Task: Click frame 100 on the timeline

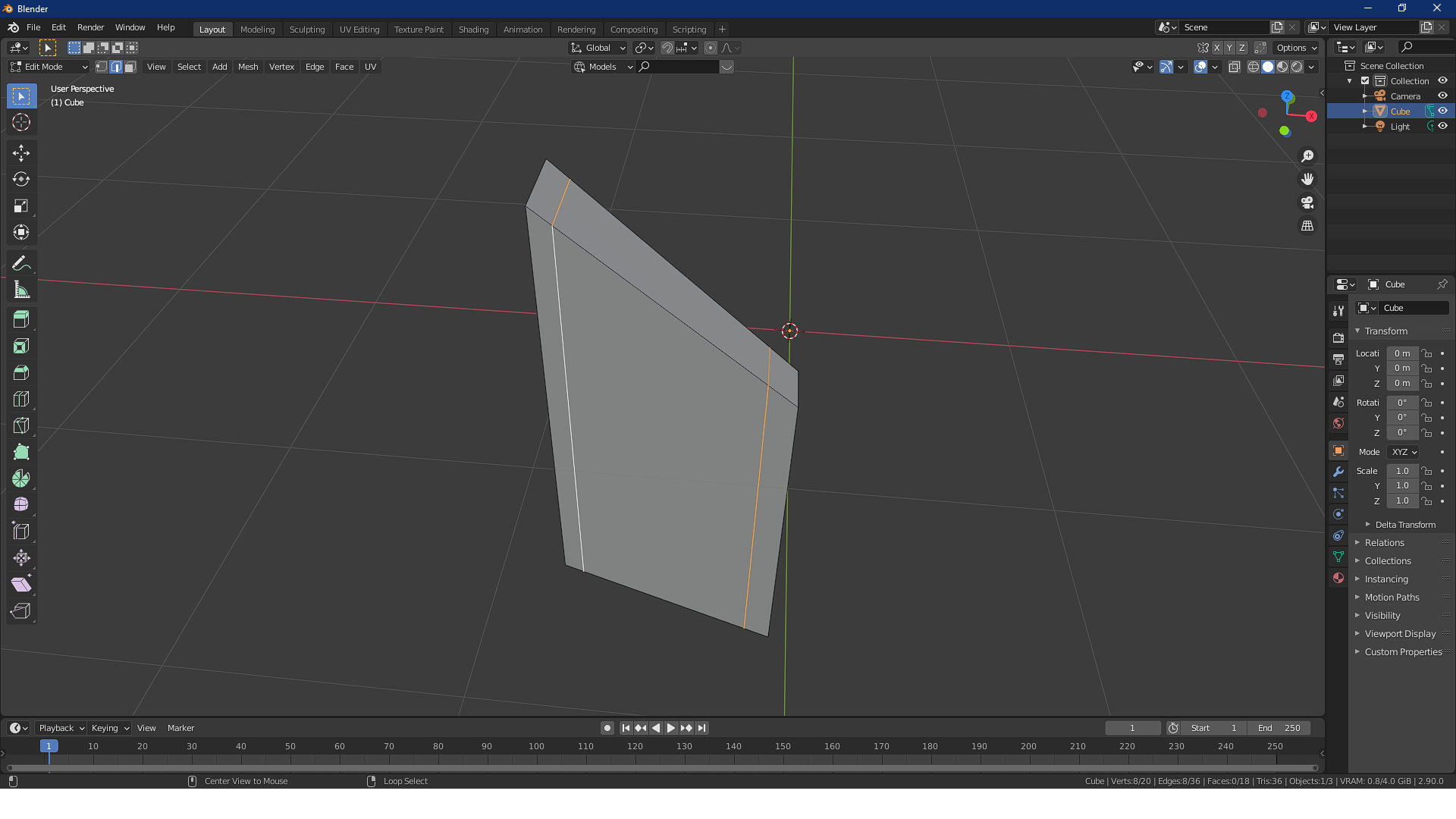Action: 536,746
